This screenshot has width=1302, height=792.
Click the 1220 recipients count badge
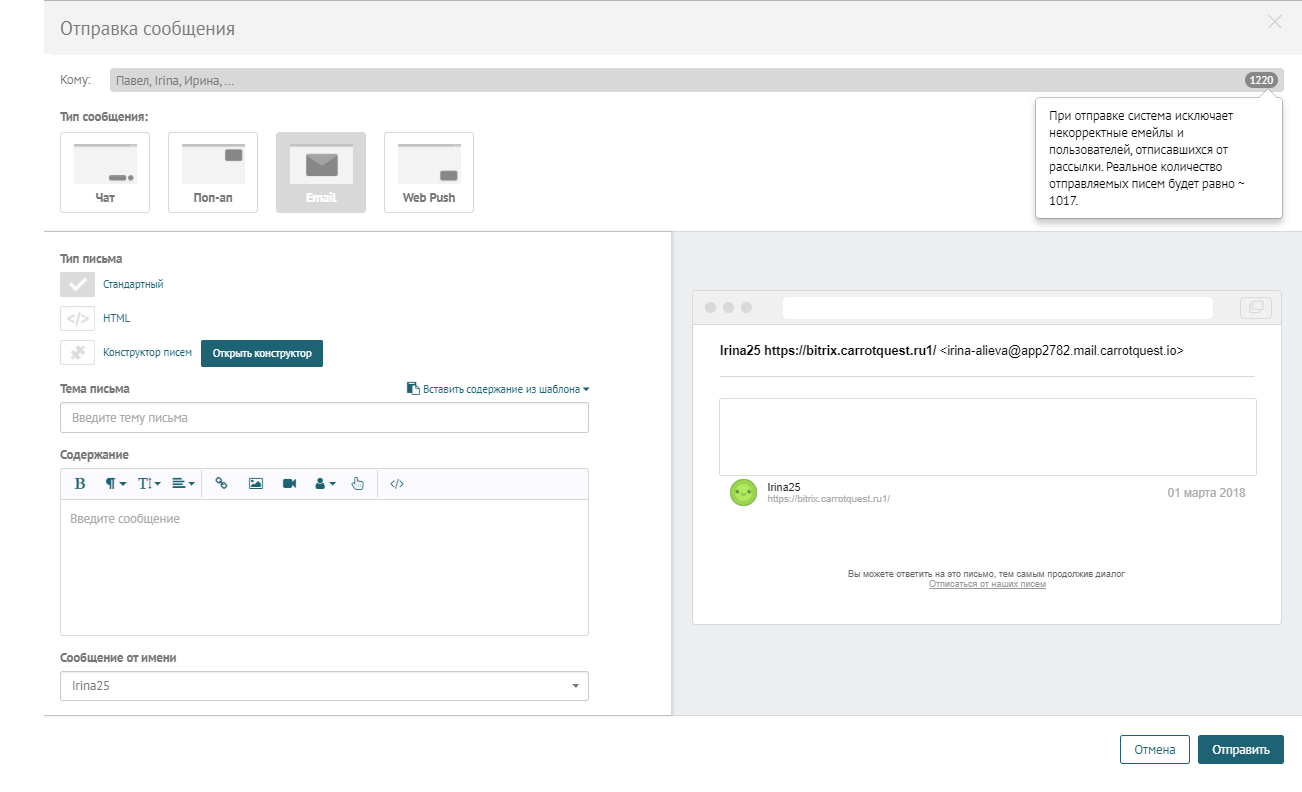click(1261, 80)
